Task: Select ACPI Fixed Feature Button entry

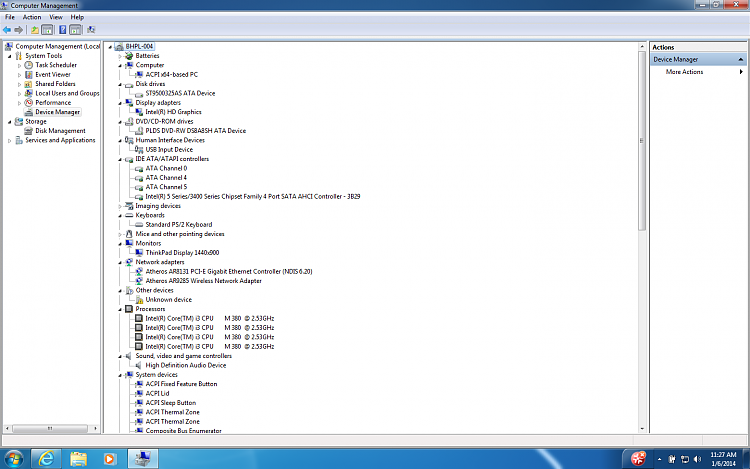Action: 181,384
